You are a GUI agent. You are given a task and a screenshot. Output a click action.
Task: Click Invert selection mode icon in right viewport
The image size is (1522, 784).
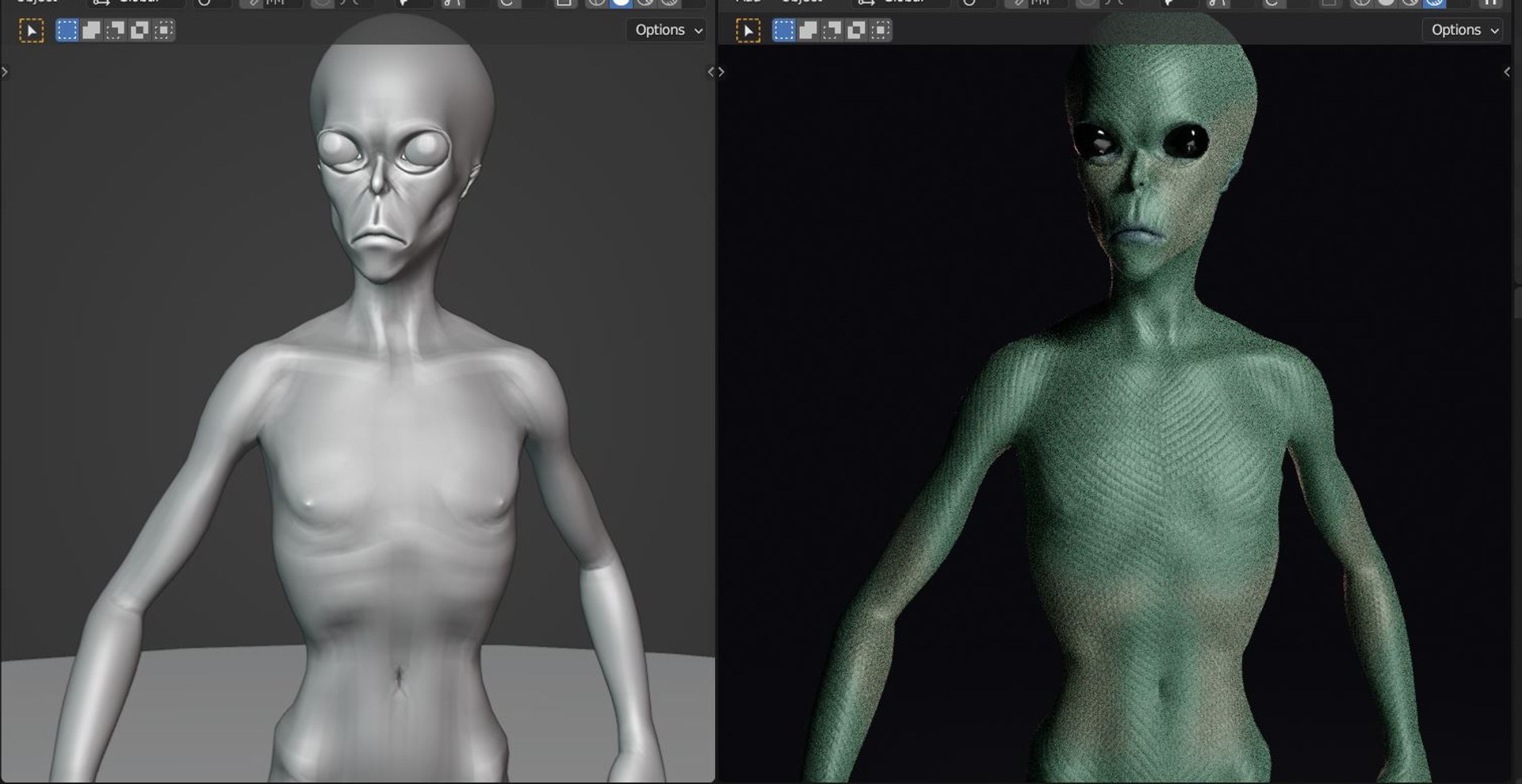pos(856,30)
